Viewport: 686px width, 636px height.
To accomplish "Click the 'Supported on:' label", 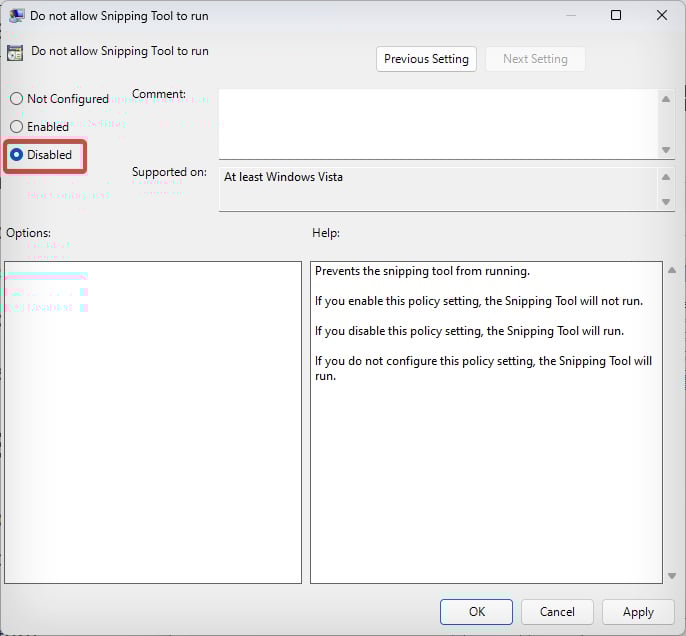I will pyautogui.click(x=169, y=172).
